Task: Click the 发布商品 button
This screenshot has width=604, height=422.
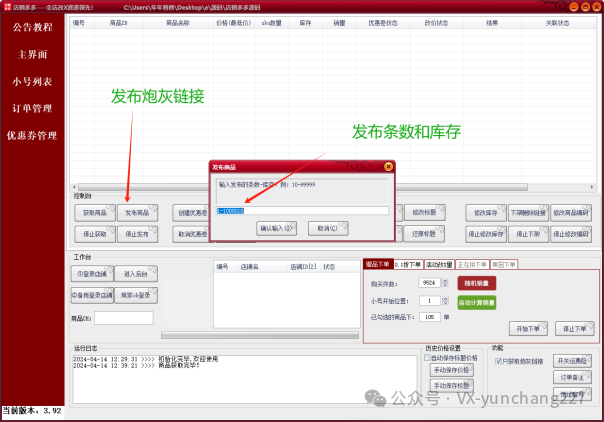Action: click(137, 213)
